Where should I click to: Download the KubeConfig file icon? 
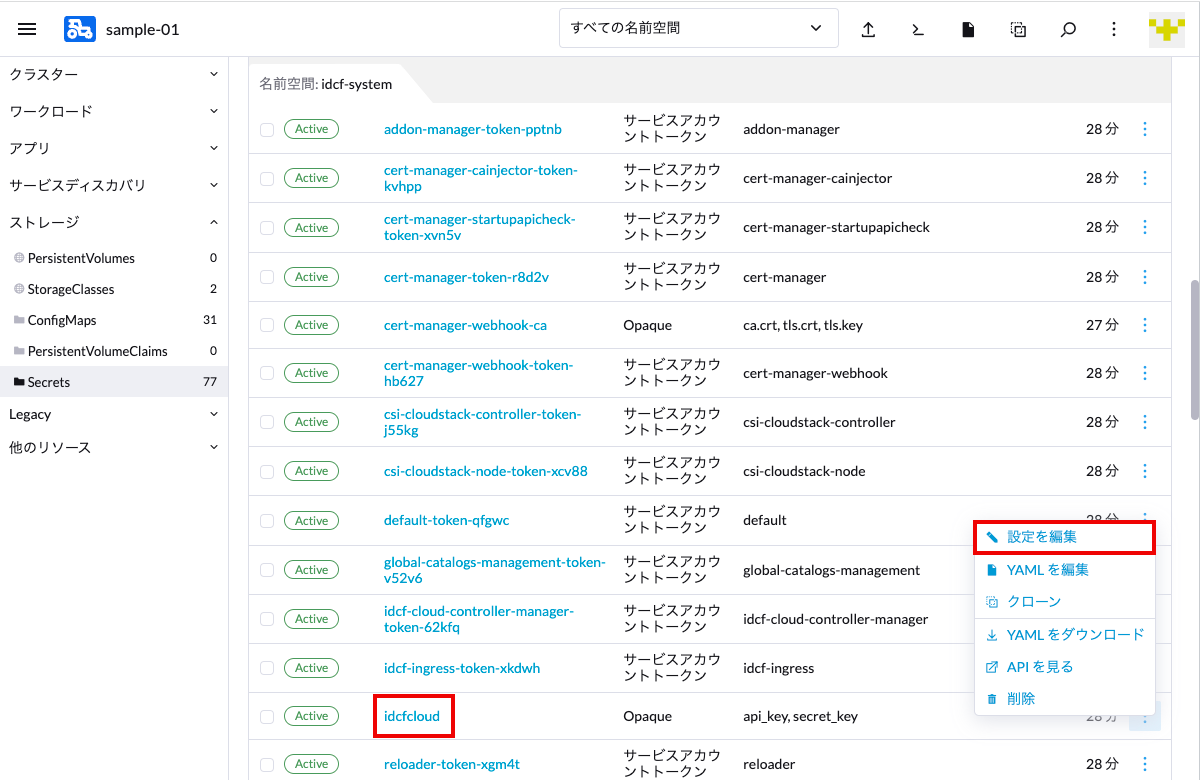pos(968,29)
